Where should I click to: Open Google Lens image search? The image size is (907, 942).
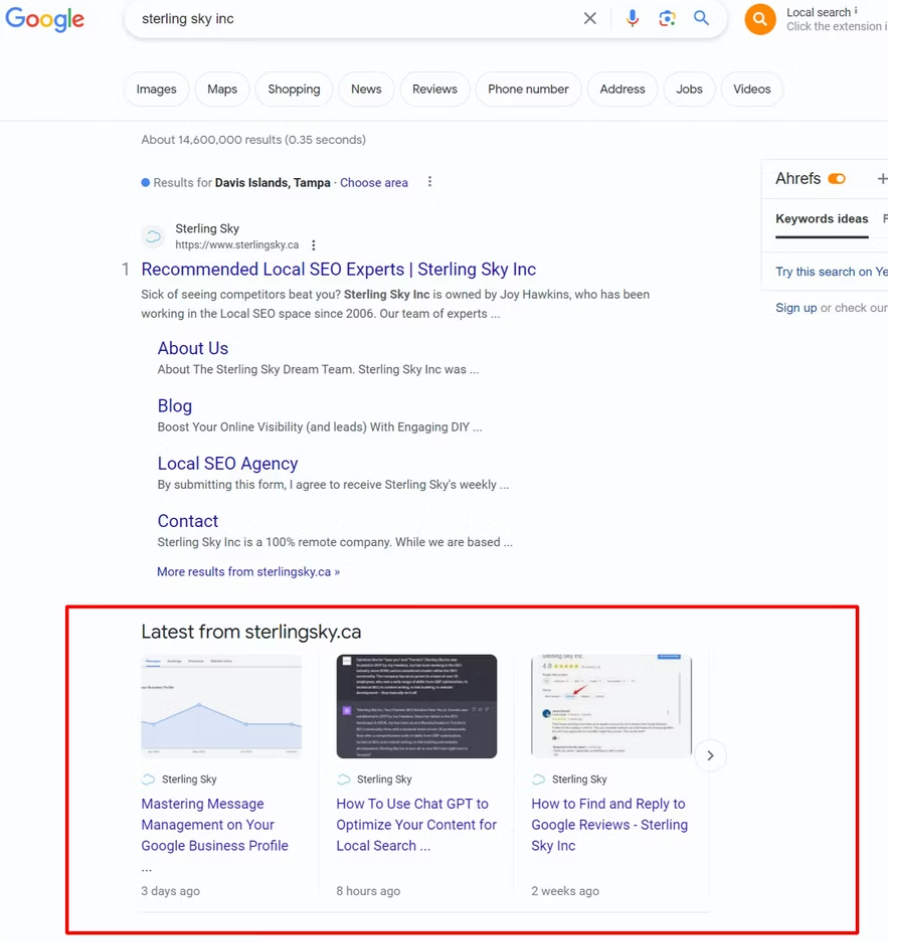[x=667, y=18]
